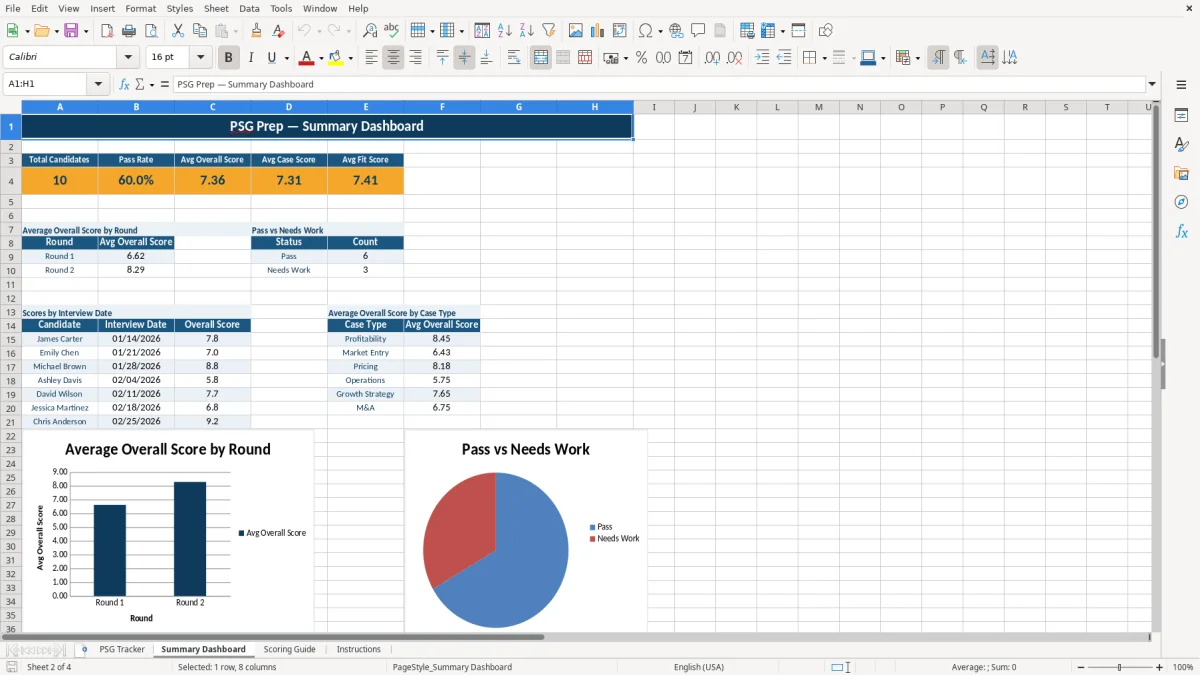Click the Select Function sigma button
The width and height of the screenshot is (1200, 675).
click(139, 84)
